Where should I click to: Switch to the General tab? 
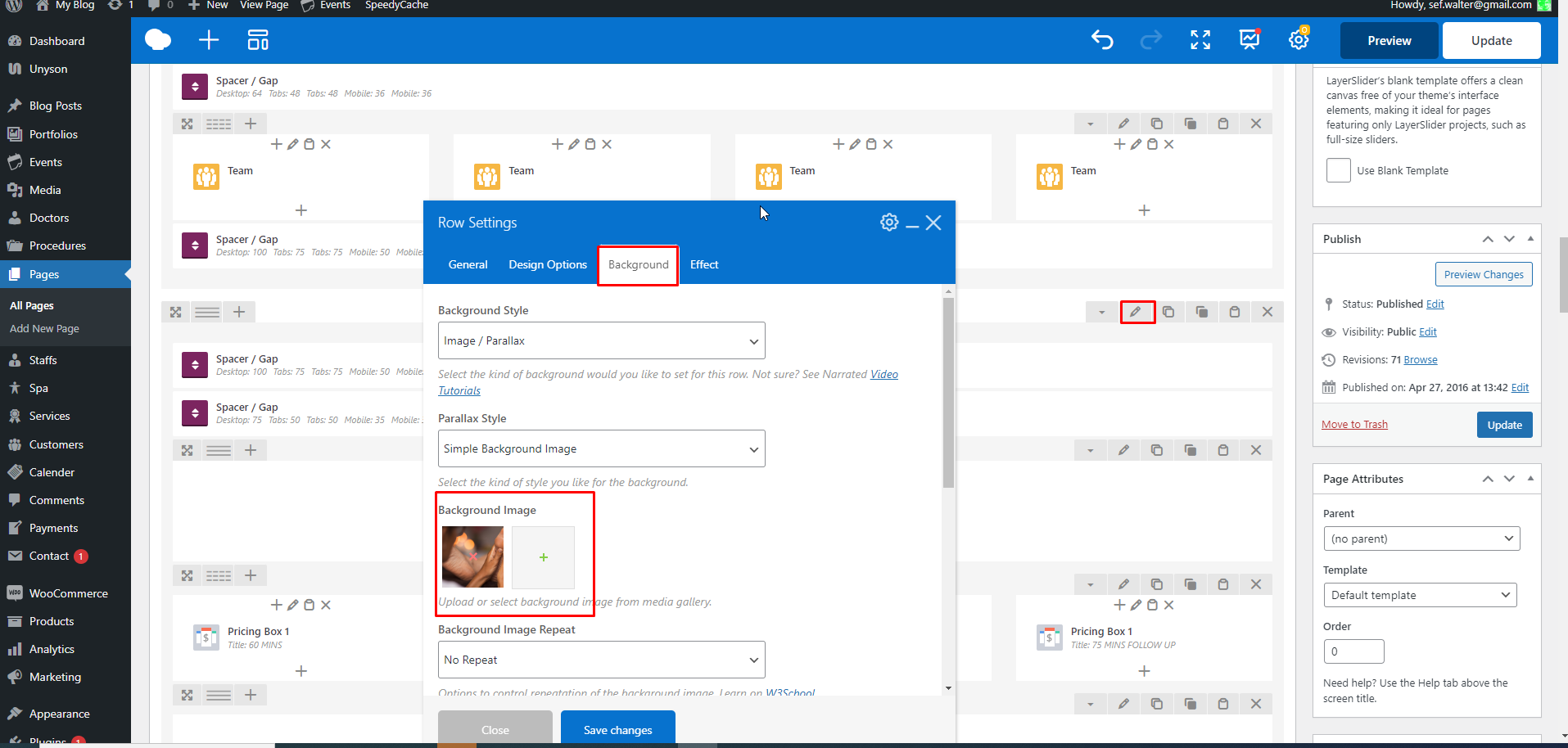point(468,264)
